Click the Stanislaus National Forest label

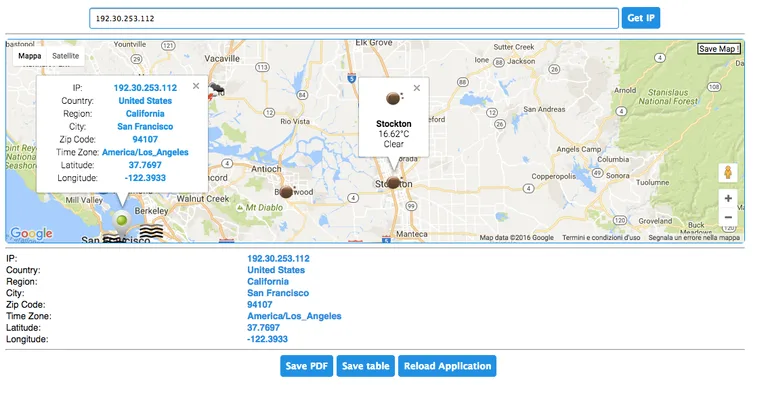[668, 96]
